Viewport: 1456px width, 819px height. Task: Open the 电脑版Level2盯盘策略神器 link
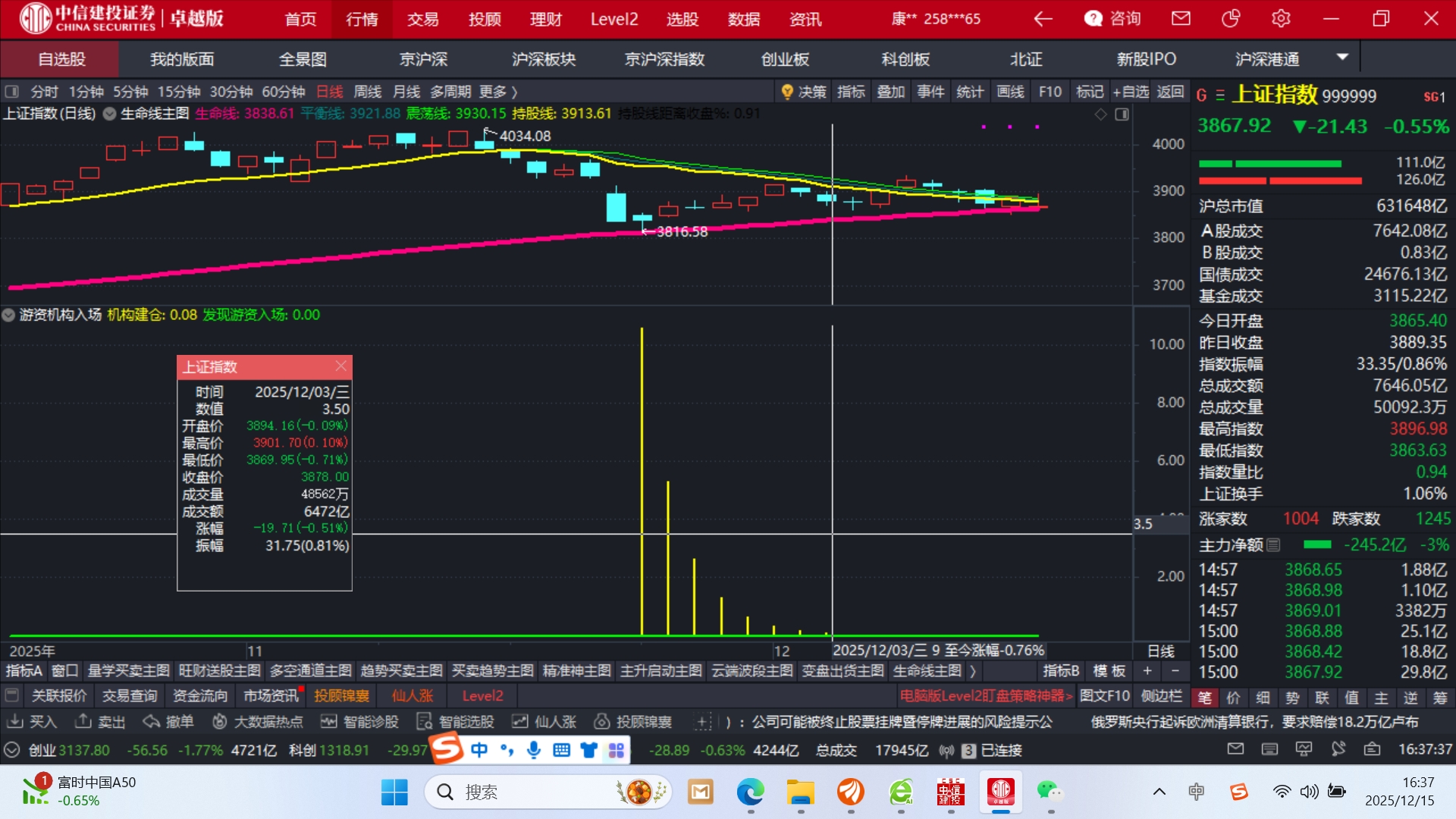tap(986, 695)
